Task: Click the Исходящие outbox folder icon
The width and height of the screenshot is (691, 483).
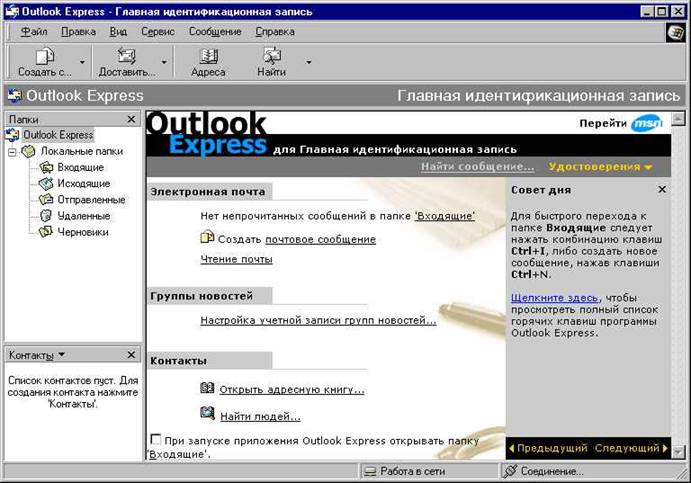Action: [x=46, y=183]
